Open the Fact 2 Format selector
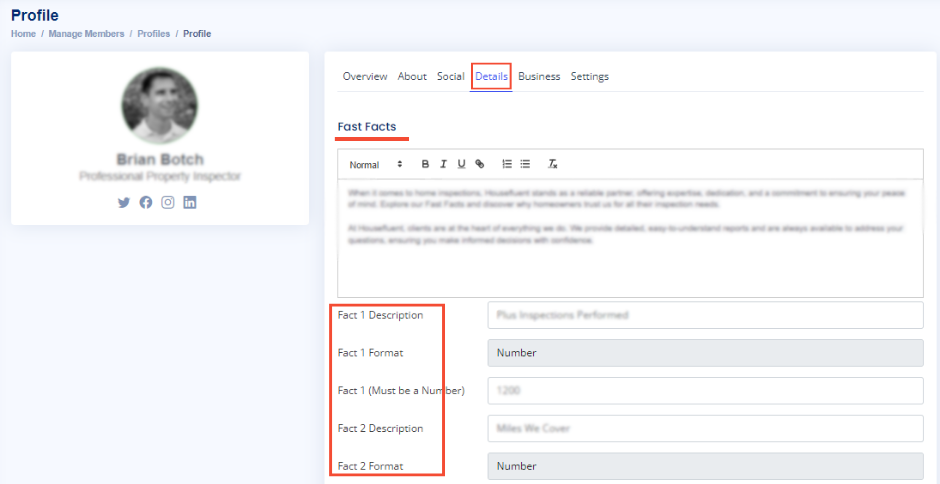The height and width of the screenshot is (484, 940). (704, 466)
